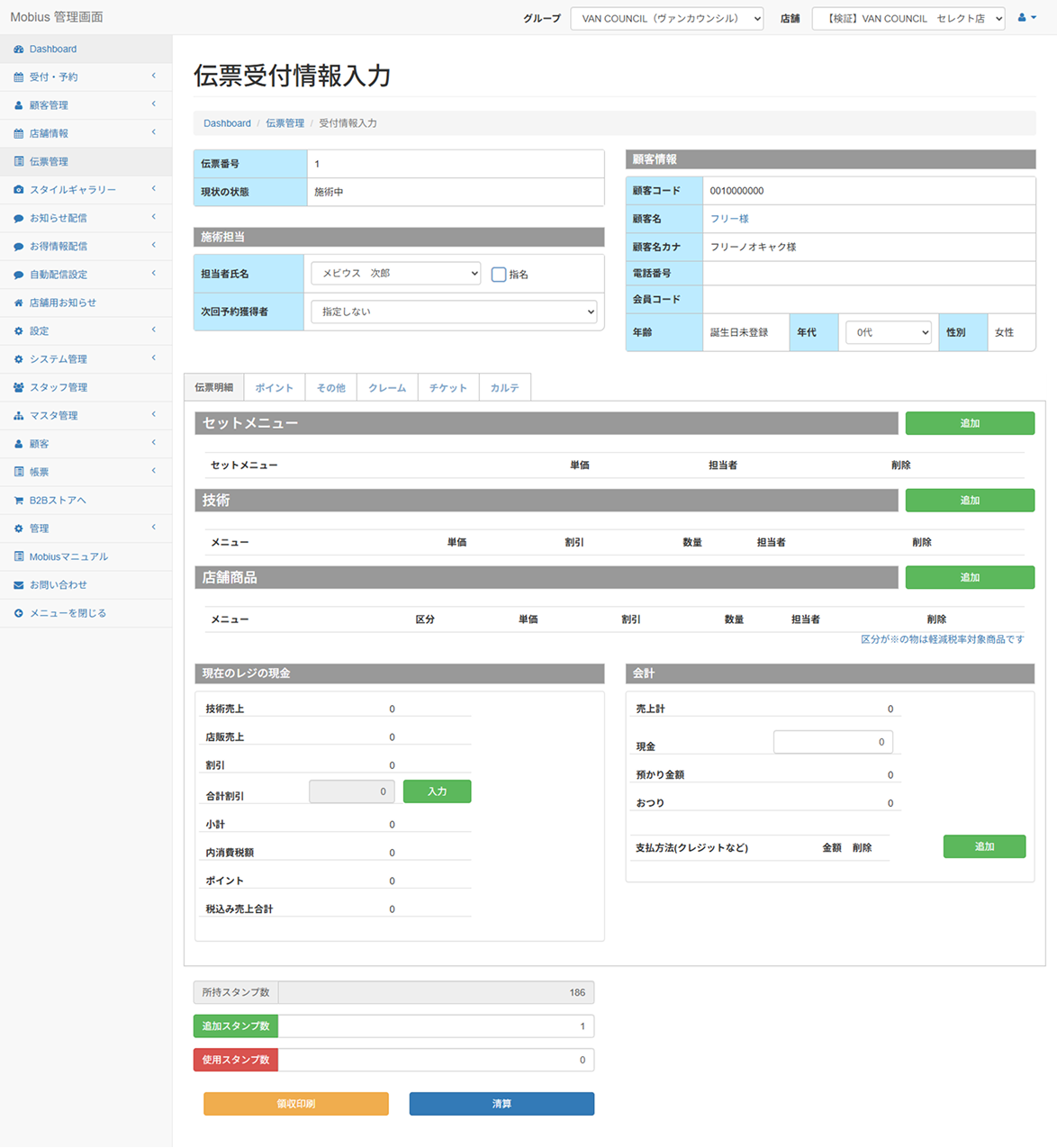Open the user account menu top right
Screen dimensions: 1057x1148
(x=1026, y=17)
